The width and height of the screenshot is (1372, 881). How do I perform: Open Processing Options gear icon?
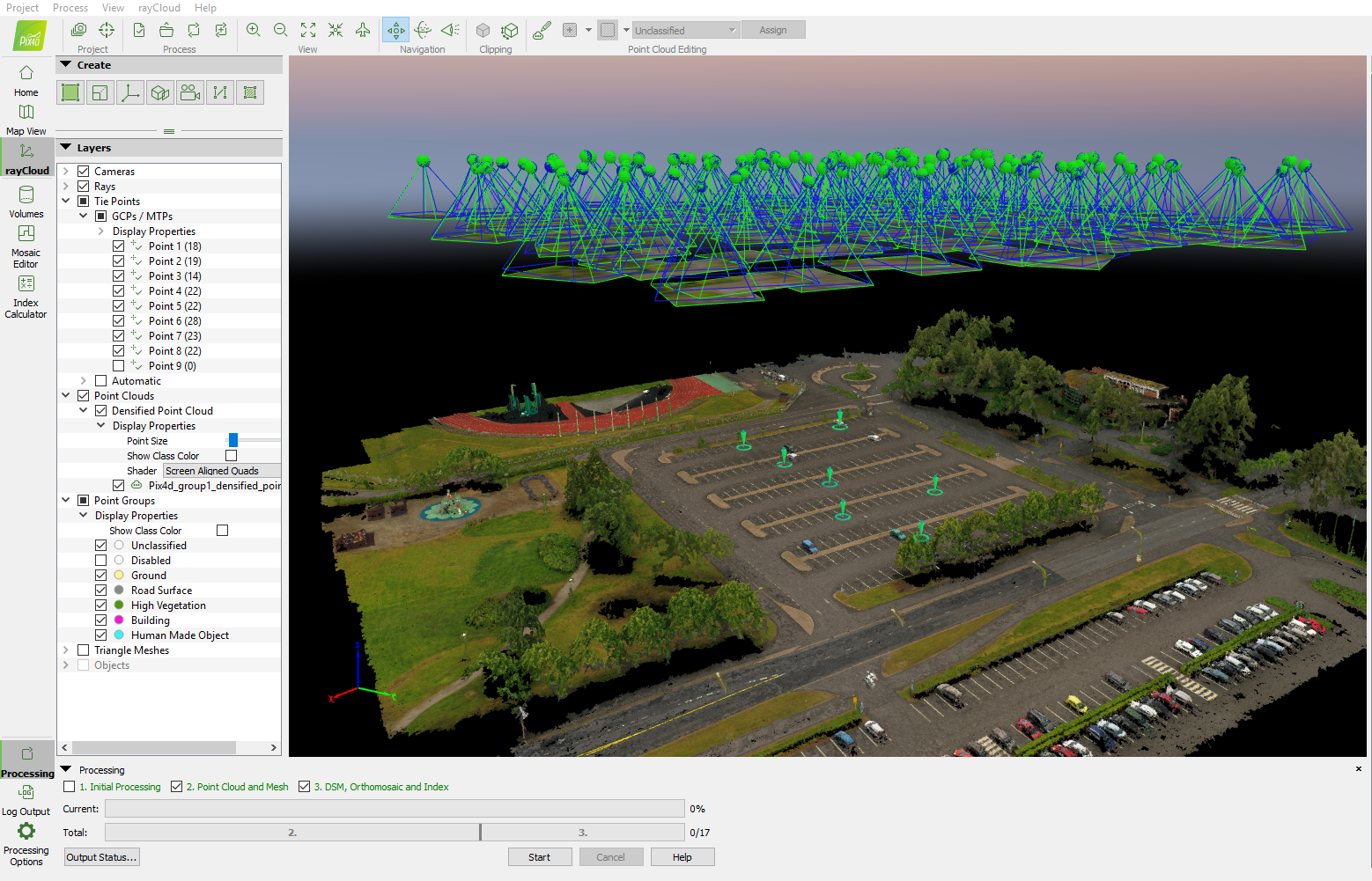point(26,832)
